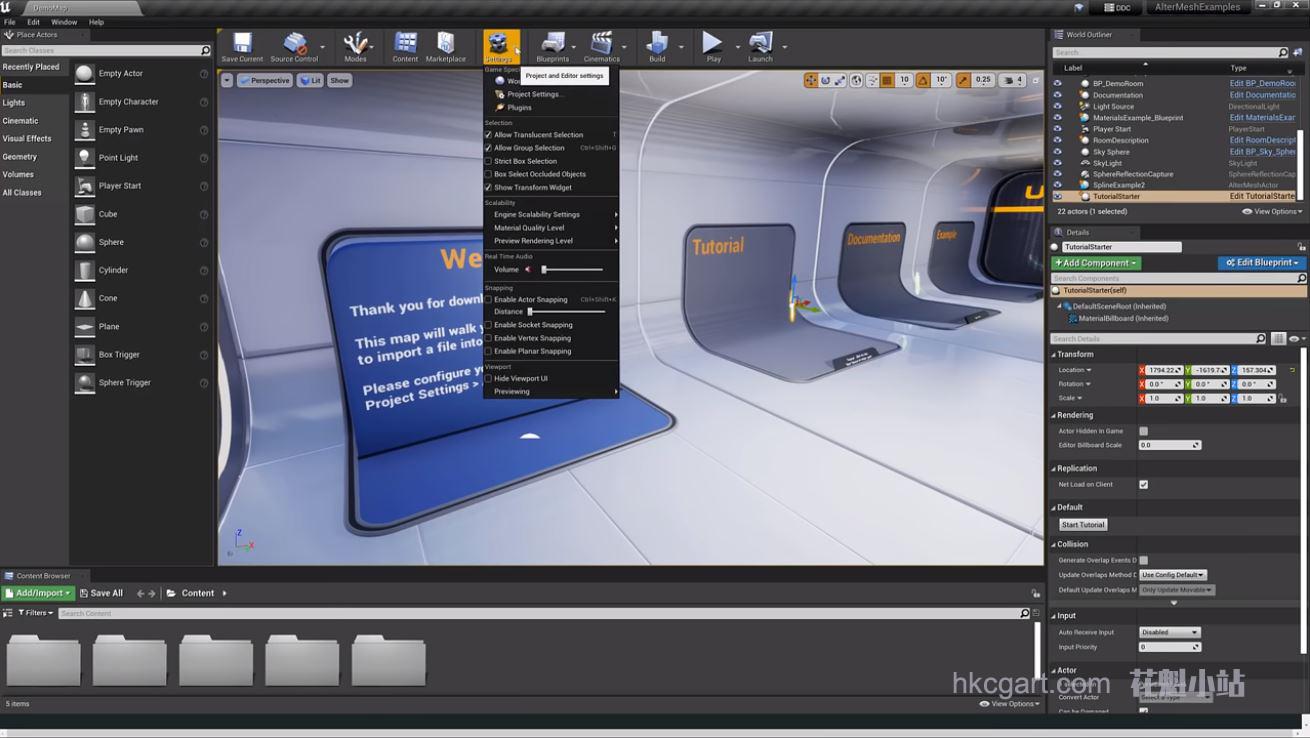This screenshot has height=738, width=1310.
Task: Choose Project Settings from Settings menu
Action: 551,94
